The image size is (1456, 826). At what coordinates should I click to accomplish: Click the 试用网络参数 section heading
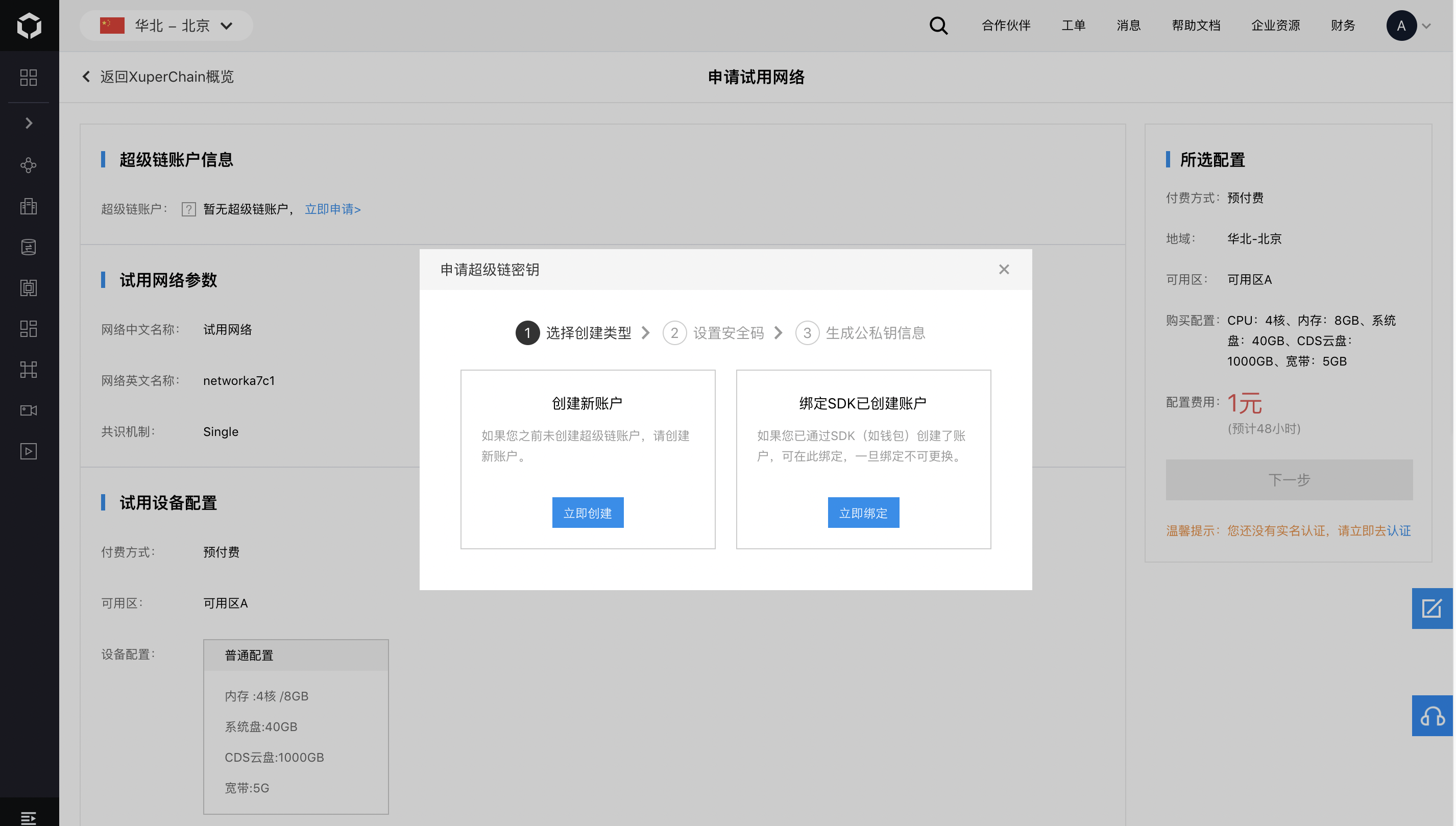(x=168, y=280)
